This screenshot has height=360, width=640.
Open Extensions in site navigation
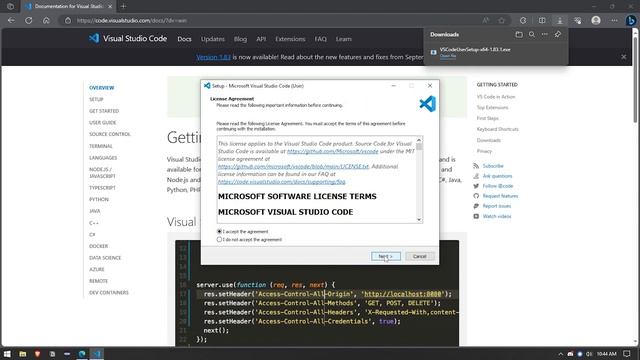(x=290, y=39)
